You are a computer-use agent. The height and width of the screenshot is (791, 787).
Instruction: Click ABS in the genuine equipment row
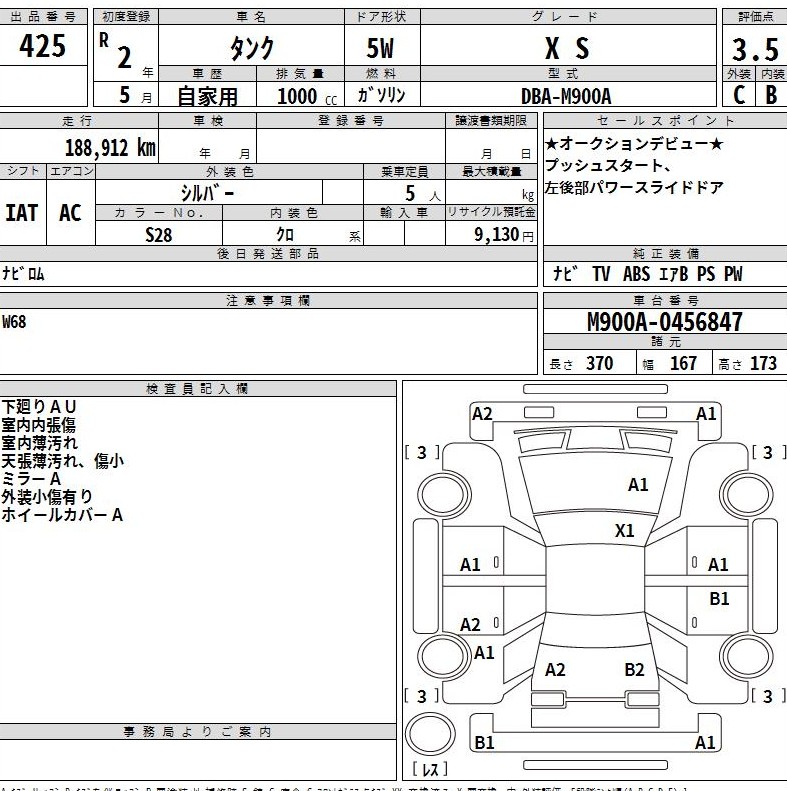pos(636,274)
